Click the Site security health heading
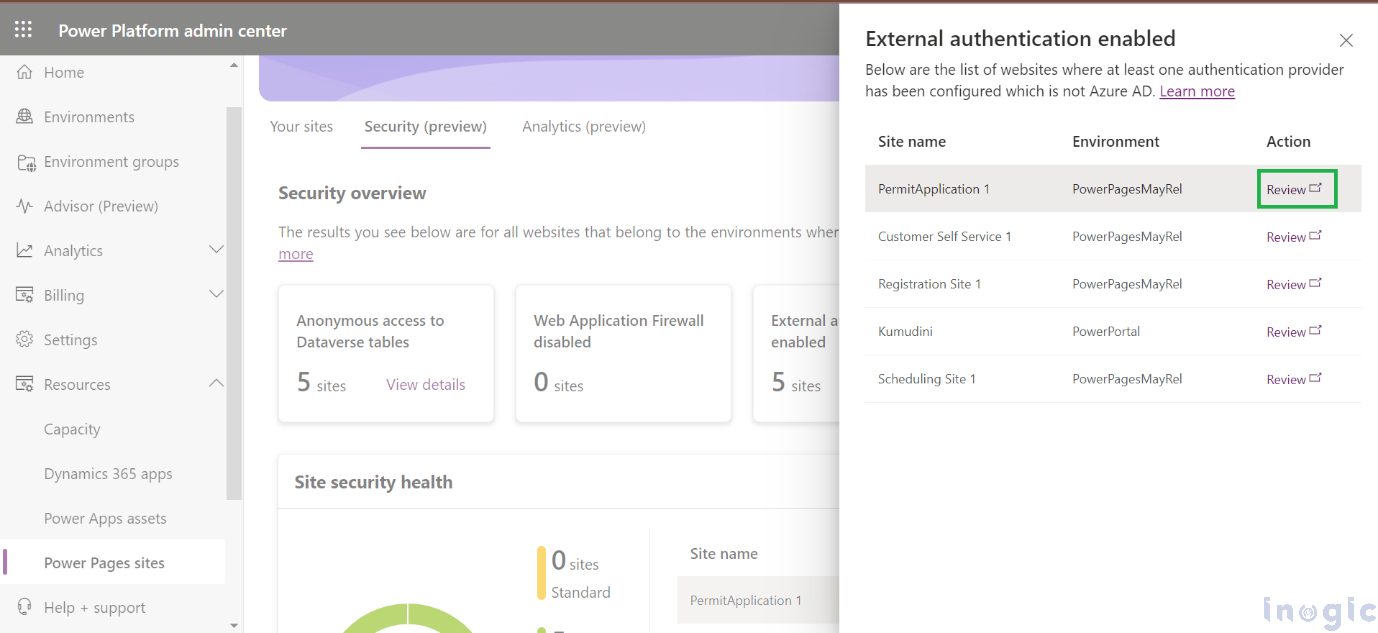Screen dimensions: 1378x633 [x=373, y=482]
